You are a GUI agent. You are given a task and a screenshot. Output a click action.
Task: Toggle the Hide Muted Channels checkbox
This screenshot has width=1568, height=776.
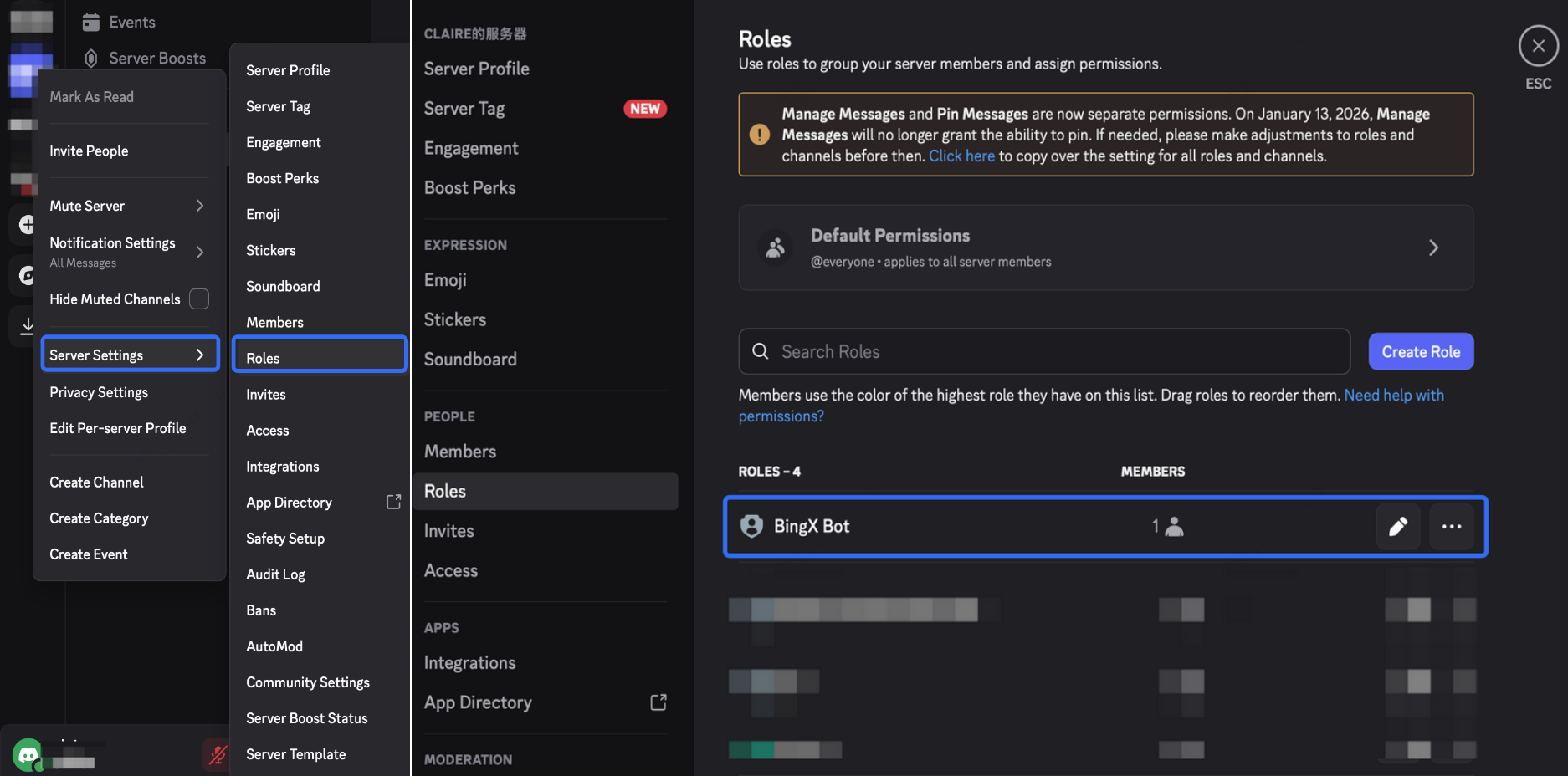point(199,299)
